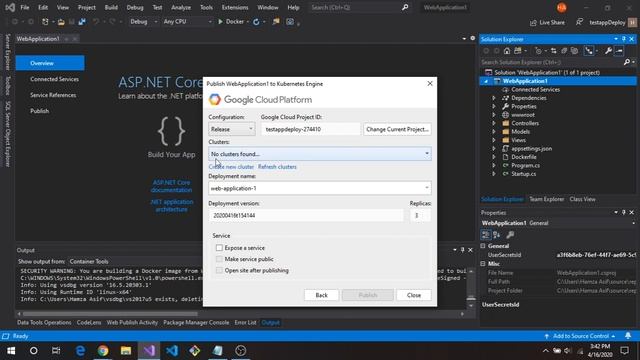The height and width of the screenshot is (360, 640).
Task: Click the new project toolbar icon
Action: (x=45, y=22)
